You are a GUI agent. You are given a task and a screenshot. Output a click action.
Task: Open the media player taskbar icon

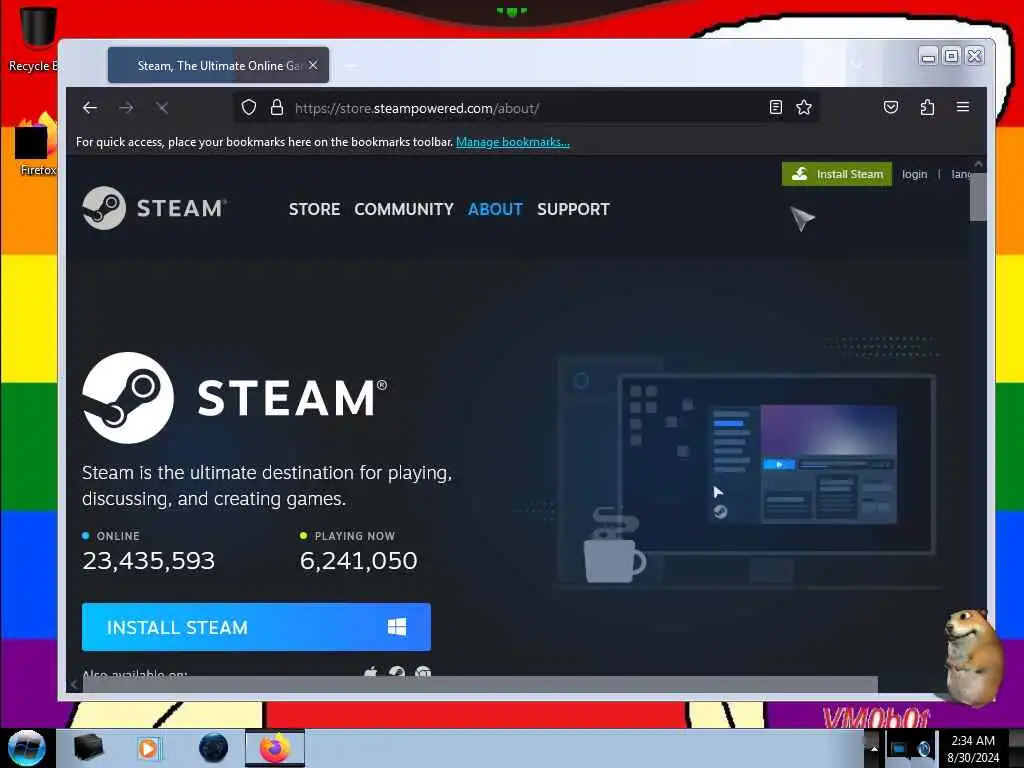(x=149, y=748)
